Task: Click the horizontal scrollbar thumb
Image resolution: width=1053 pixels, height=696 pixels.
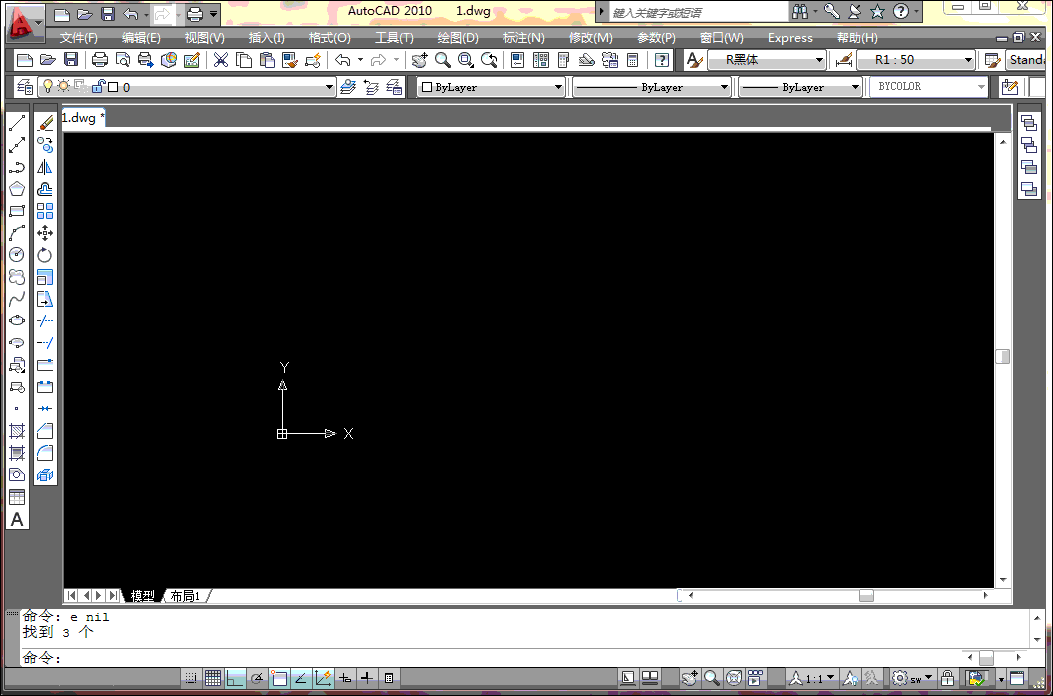Action: pyautogui.click(x=866, y=595)
